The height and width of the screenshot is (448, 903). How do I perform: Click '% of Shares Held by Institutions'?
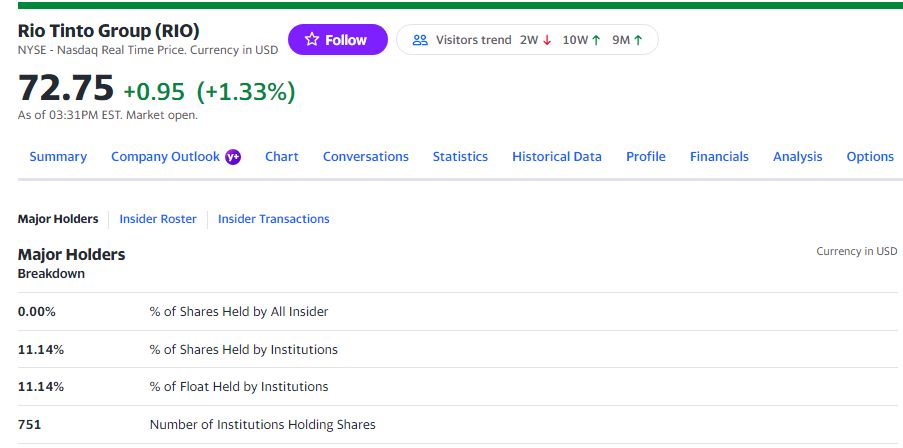point(244,350)
